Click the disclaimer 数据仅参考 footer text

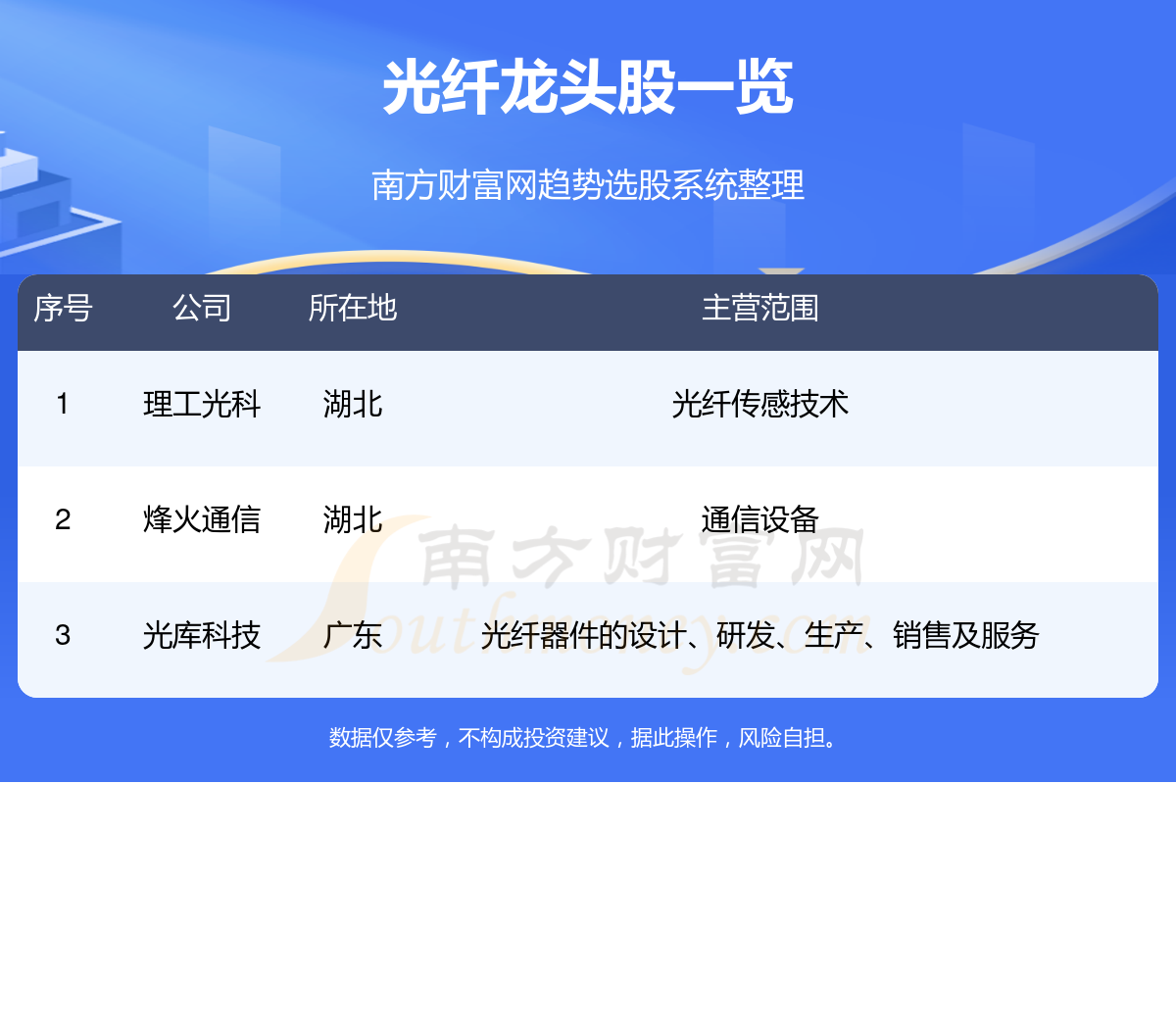585,738
